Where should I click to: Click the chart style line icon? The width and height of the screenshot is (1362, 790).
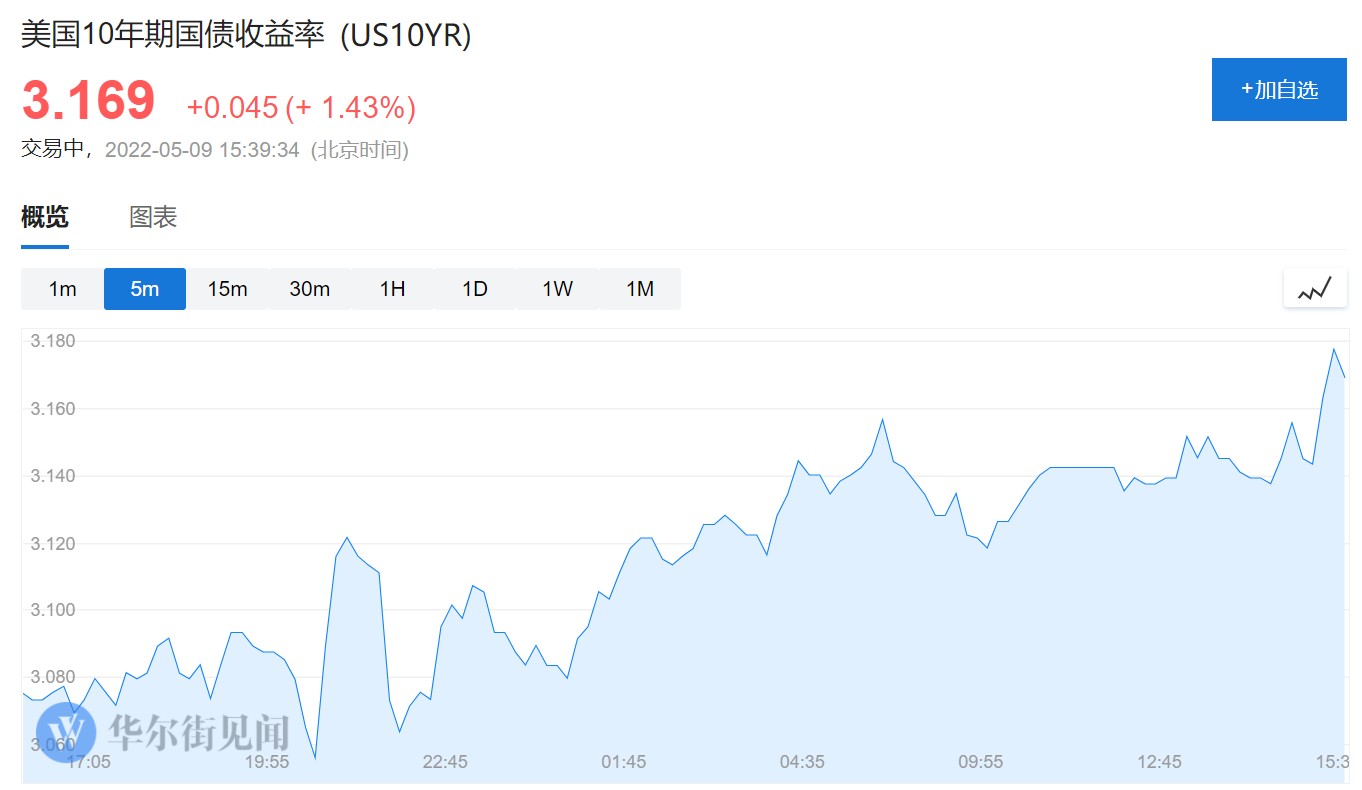(1314, 290)
